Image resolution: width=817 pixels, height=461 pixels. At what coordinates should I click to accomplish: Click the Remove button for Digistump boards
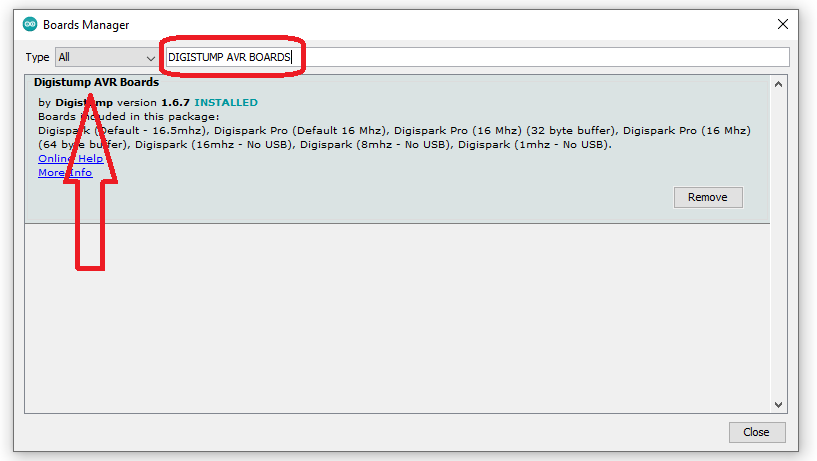[x=708, y=197]
